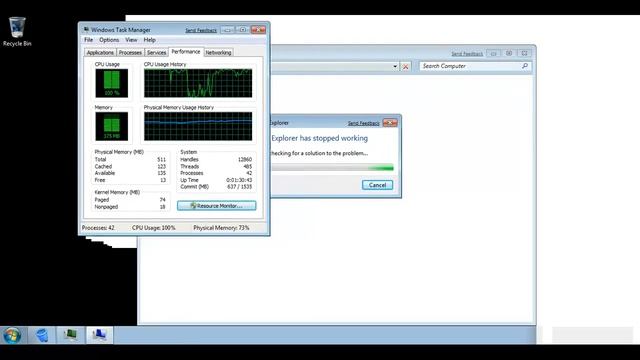
Task: Click the Nonpaged kernel memory row
Action: [130, 207]
